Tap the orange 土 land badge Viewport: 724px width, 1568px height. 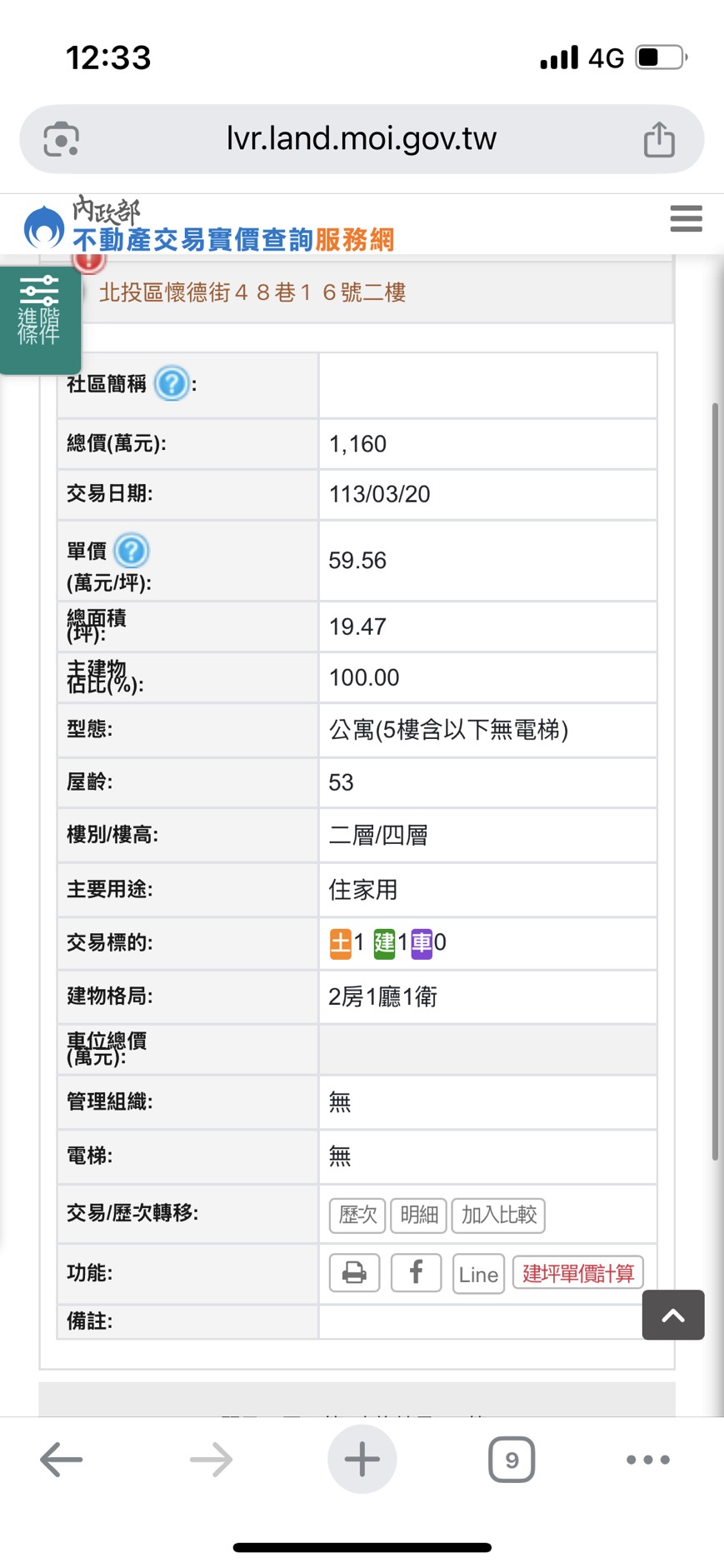click(340, 943)
